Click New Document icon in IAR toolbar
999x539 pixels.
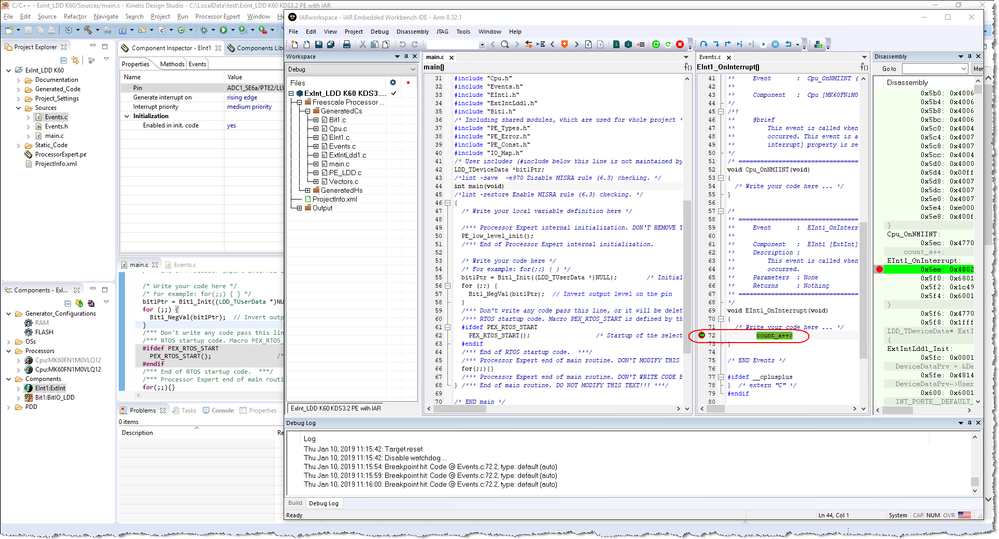(294, 45)
